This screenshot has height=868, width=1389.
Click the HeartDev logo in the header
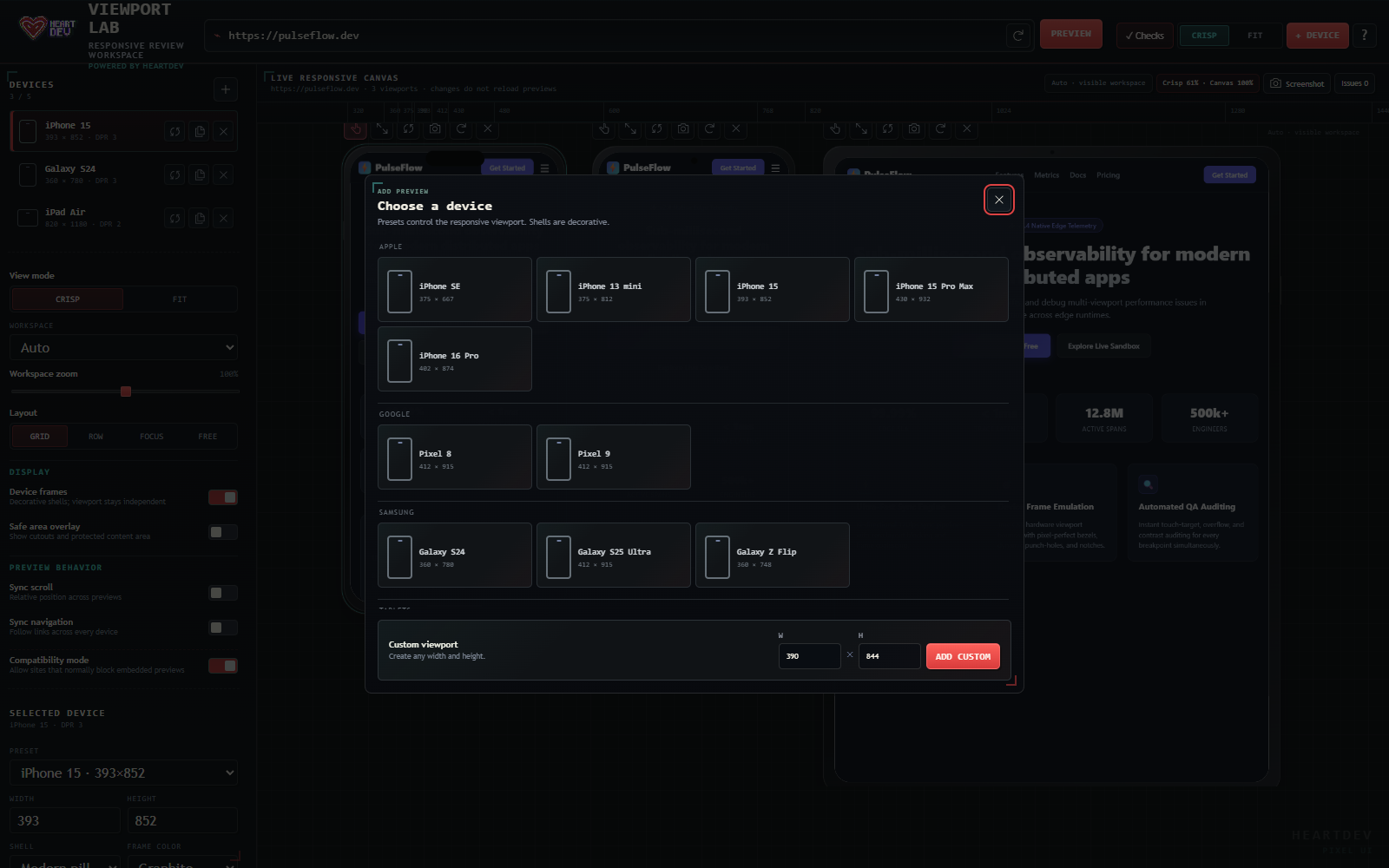pyautogui.click(x=47, y=29)
